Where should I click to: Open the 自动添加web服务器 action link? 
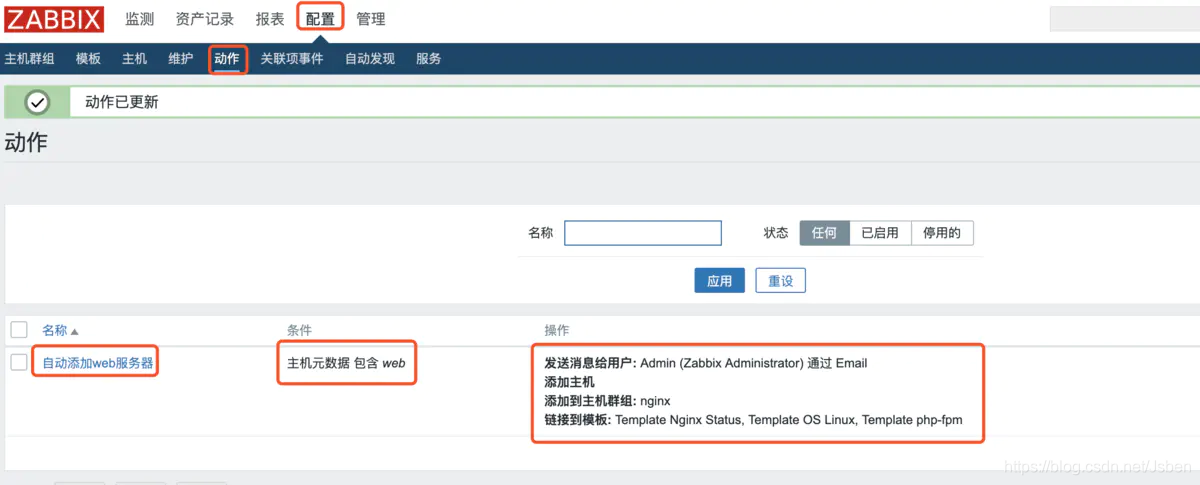(98, 363)
